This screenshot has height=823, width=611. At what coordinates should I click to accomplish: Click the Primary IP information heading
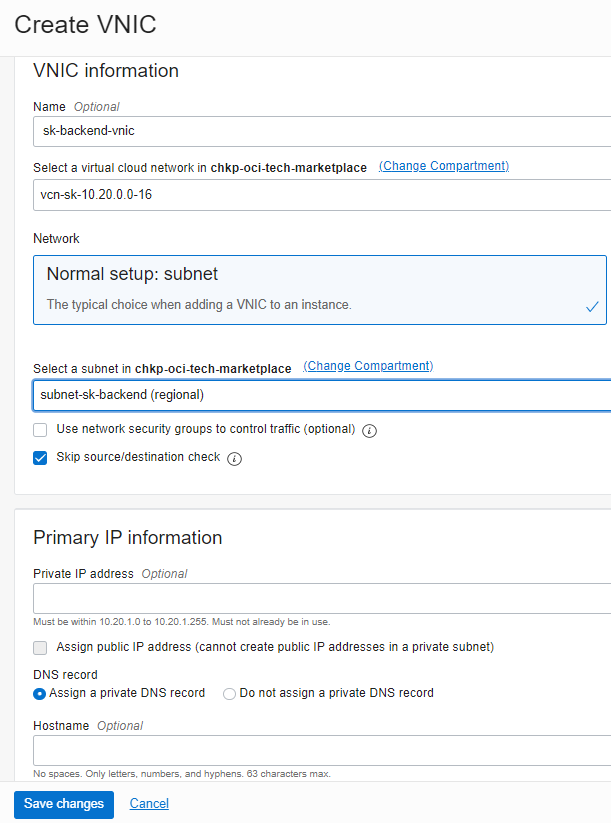(128, 538)
